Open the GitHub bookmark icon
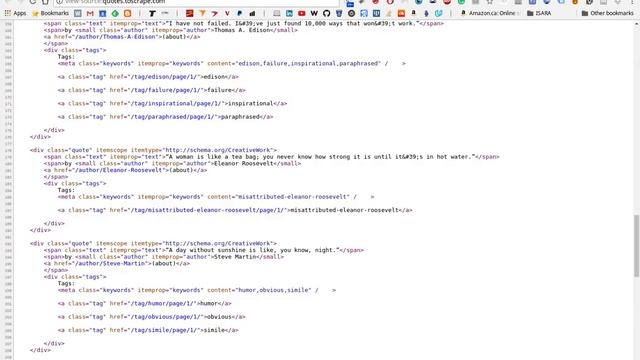This screenshot has width=640, height=360. coord(327,13)
